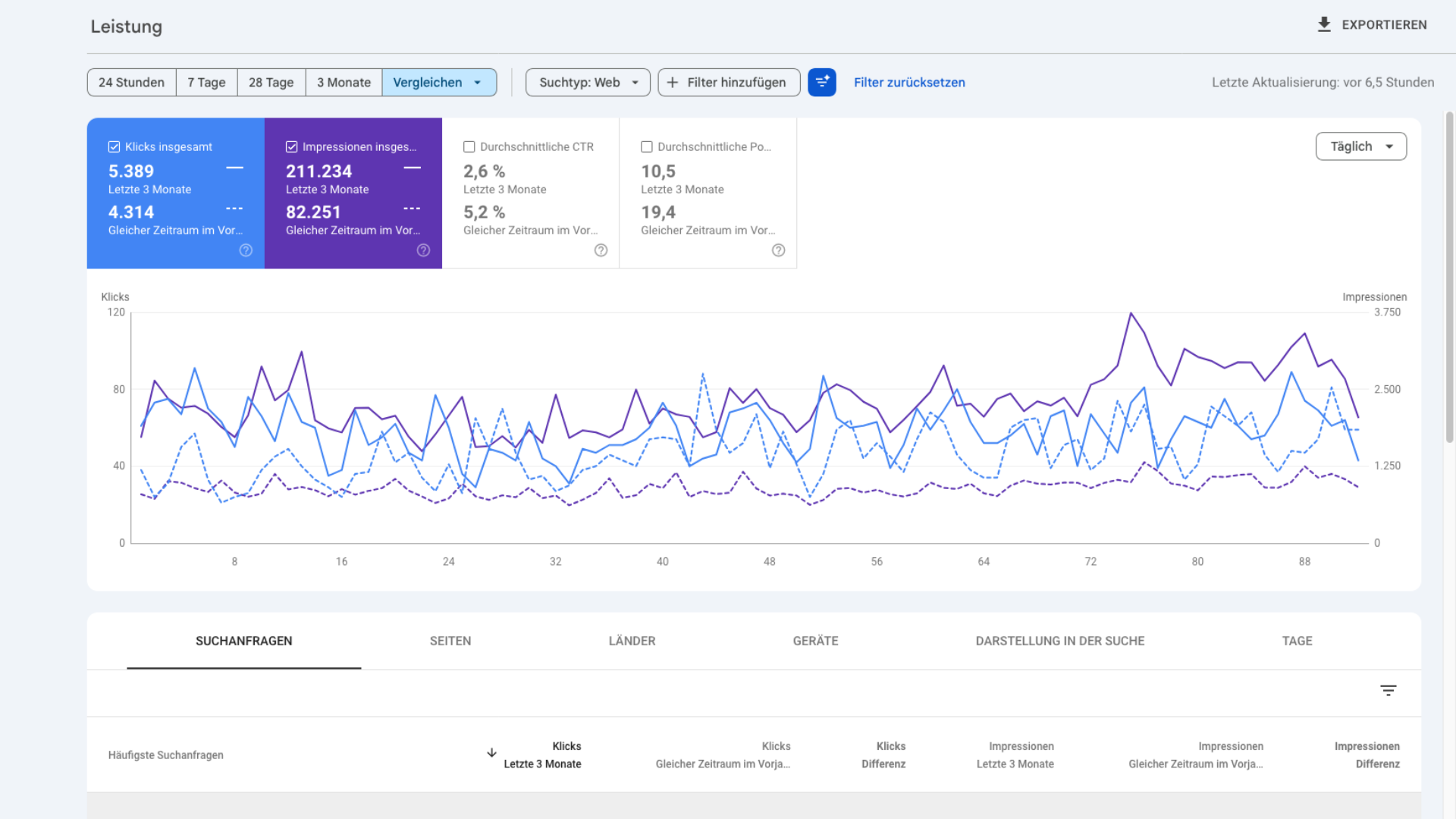Click the help icon on the Klicks card
The width and height of the screenshot is (1456, 819).
point(246,250)
